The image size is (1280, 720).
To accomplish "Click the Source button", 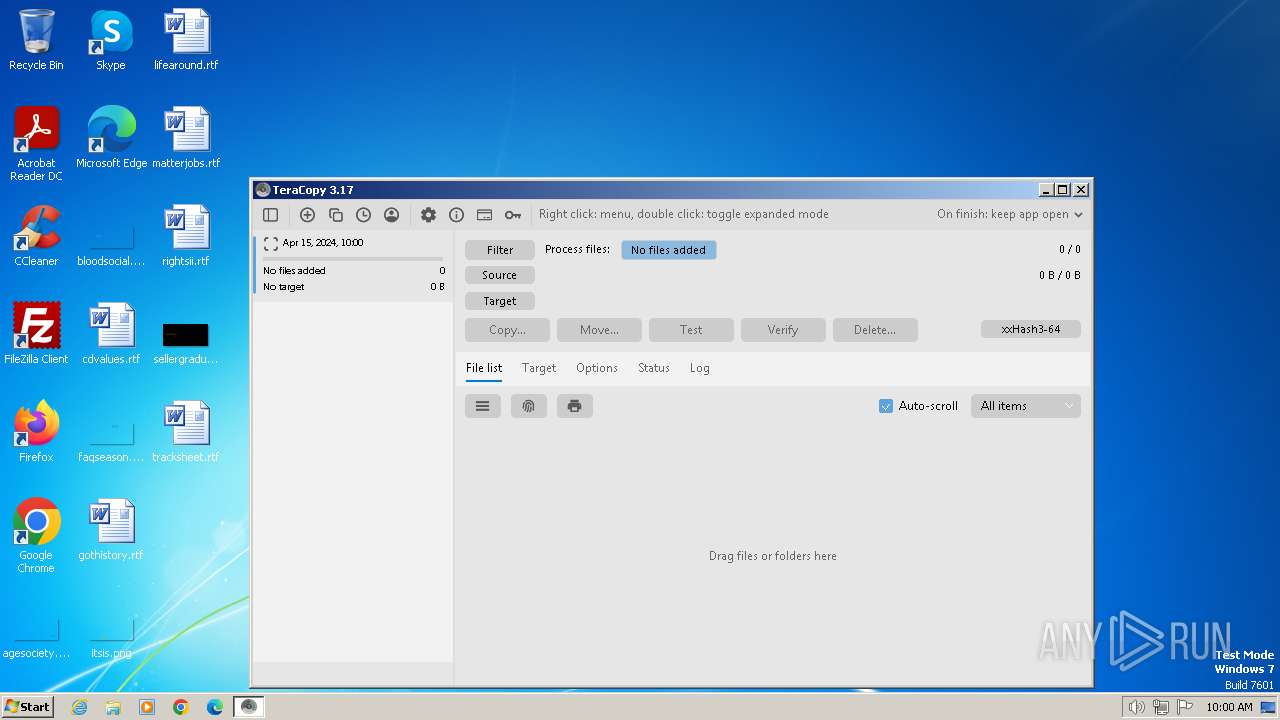I will (x=500, y=275).
